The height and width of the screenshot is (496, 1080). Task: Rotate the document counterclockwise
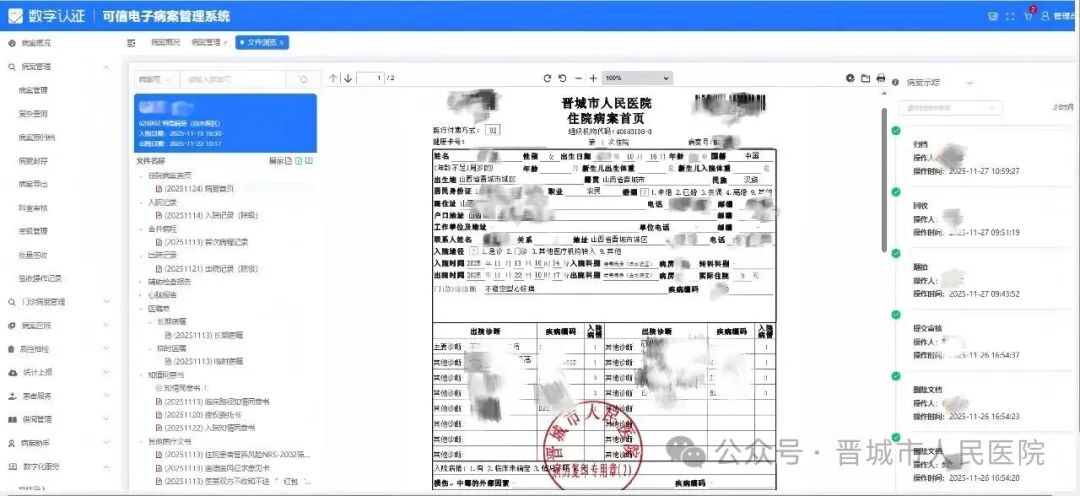[x=562, y=78]
